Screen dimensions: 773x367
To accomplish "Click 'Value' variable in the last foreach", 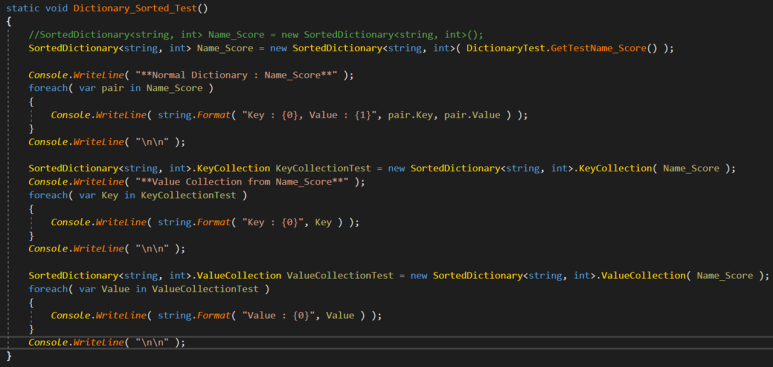I will [x=115, y=289].
